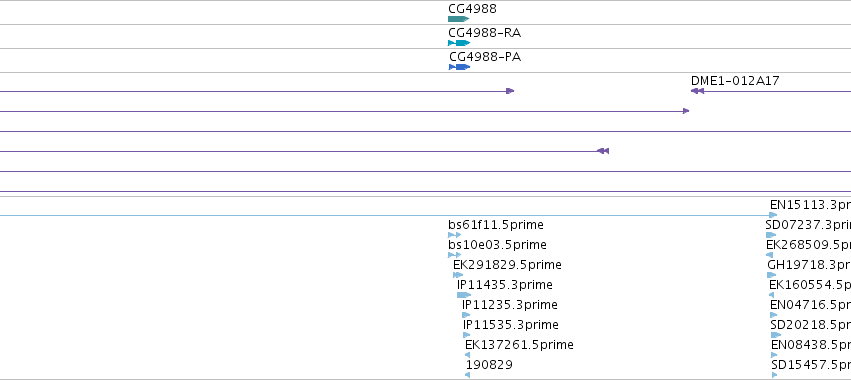The image size is (851, 380).
Task: Click the GH19718.3prime EST glyph
Action: click(772, 275)
